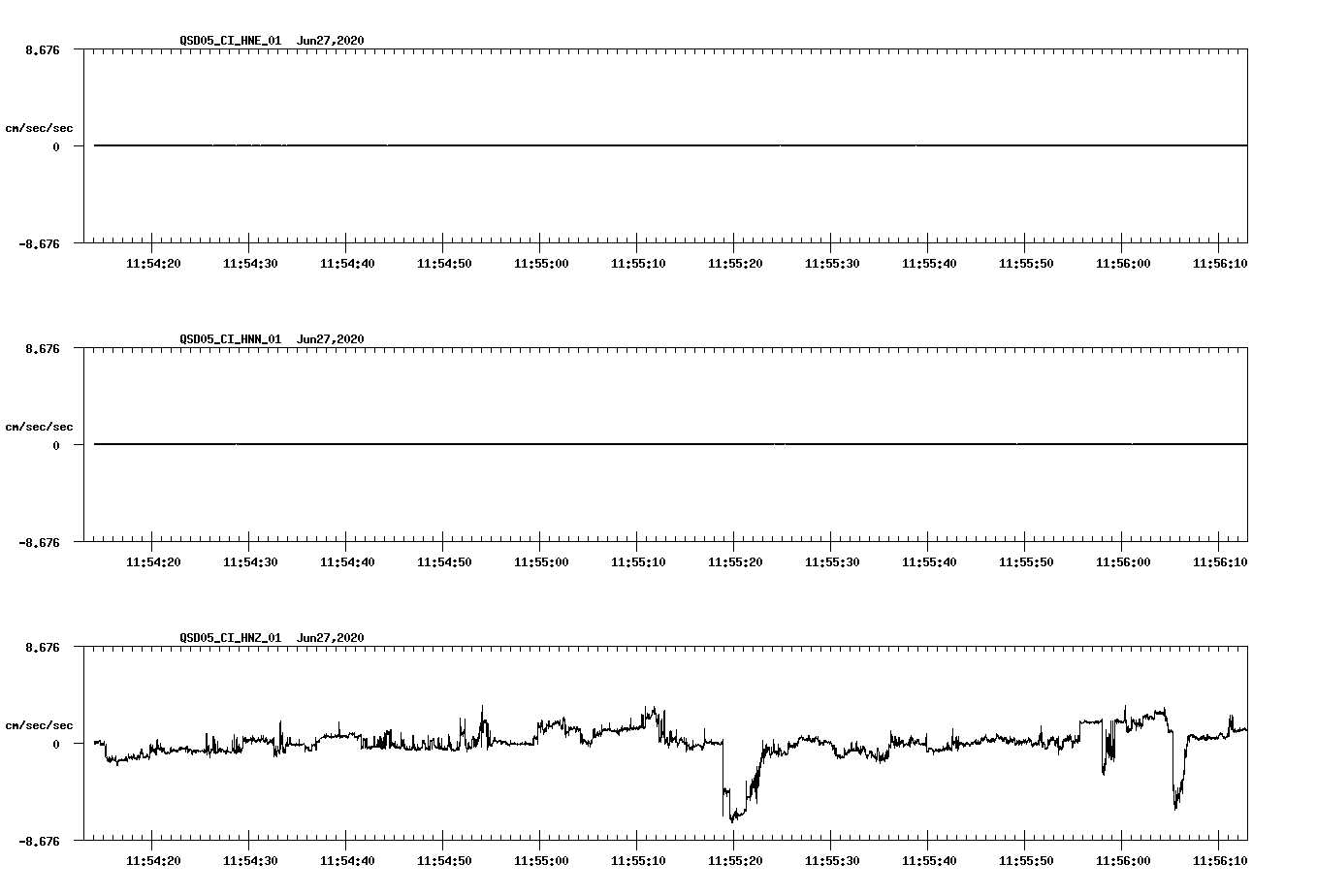Viewport: 1317px width, 896px height.
Task: Click the 0 axis label on HNE plot
Action: (56, 146)
